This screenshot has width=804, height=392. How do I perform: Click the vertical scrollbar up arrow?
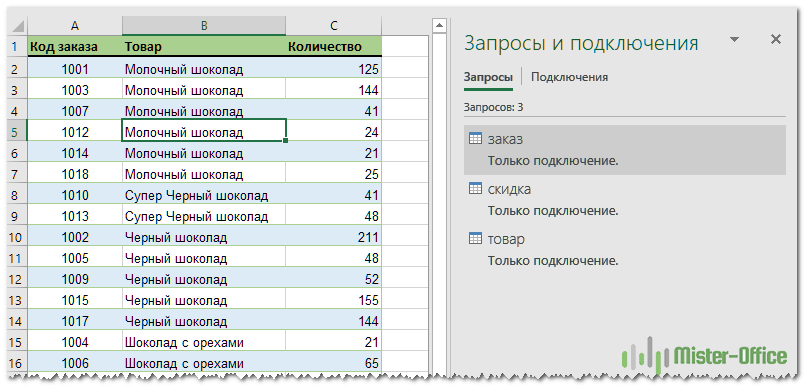439,25
